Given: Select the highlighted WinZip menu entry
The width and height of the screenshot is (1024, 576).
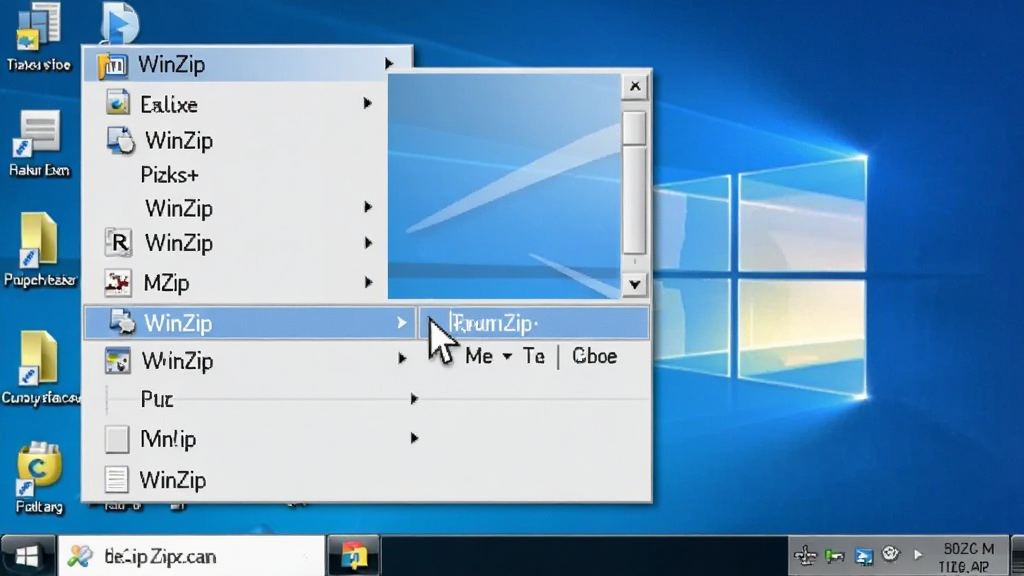Looking at the screenshot, I should pyautogui.click(x=249, y=323).
